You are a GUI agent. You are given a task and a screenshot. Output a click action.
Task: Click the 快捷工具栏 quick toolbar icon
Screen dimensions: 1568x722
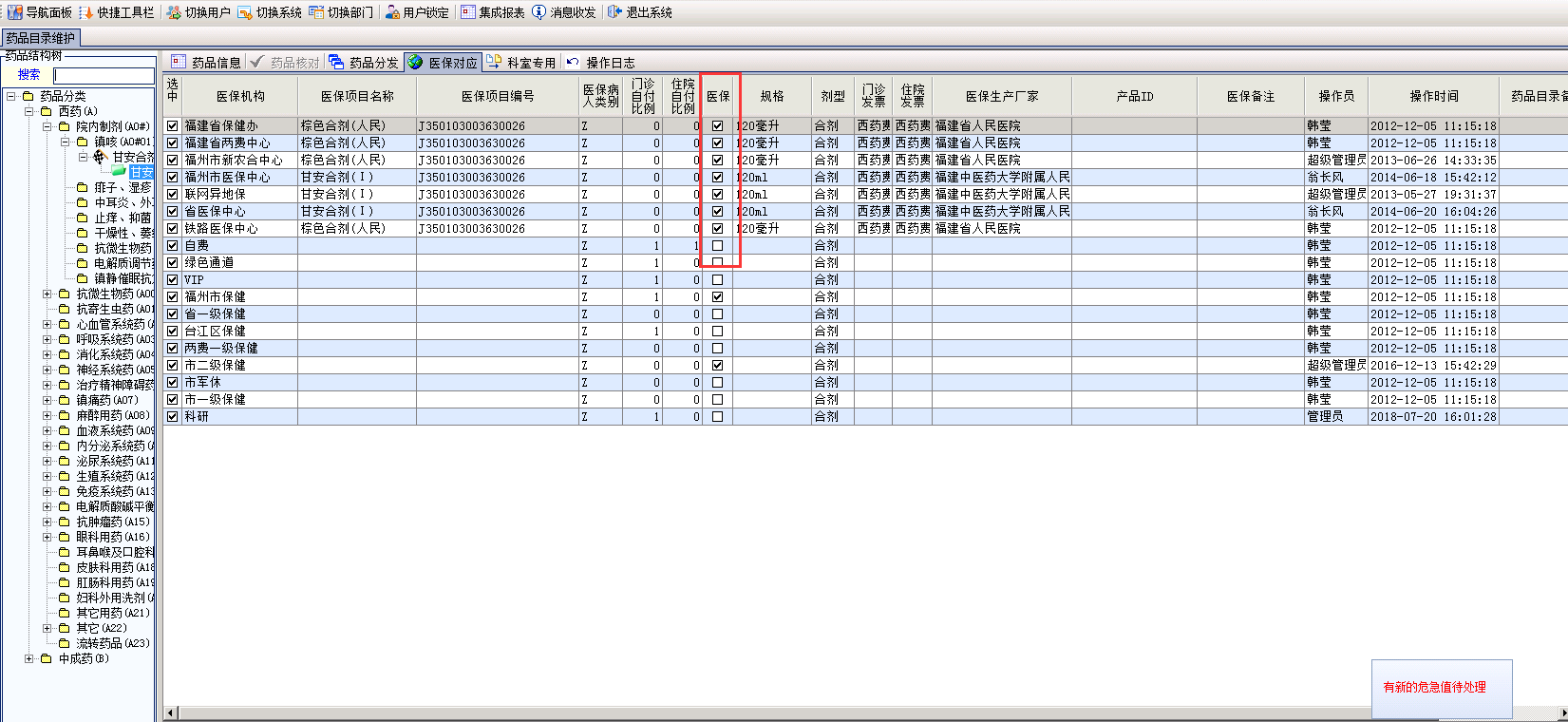pos(86,12)
